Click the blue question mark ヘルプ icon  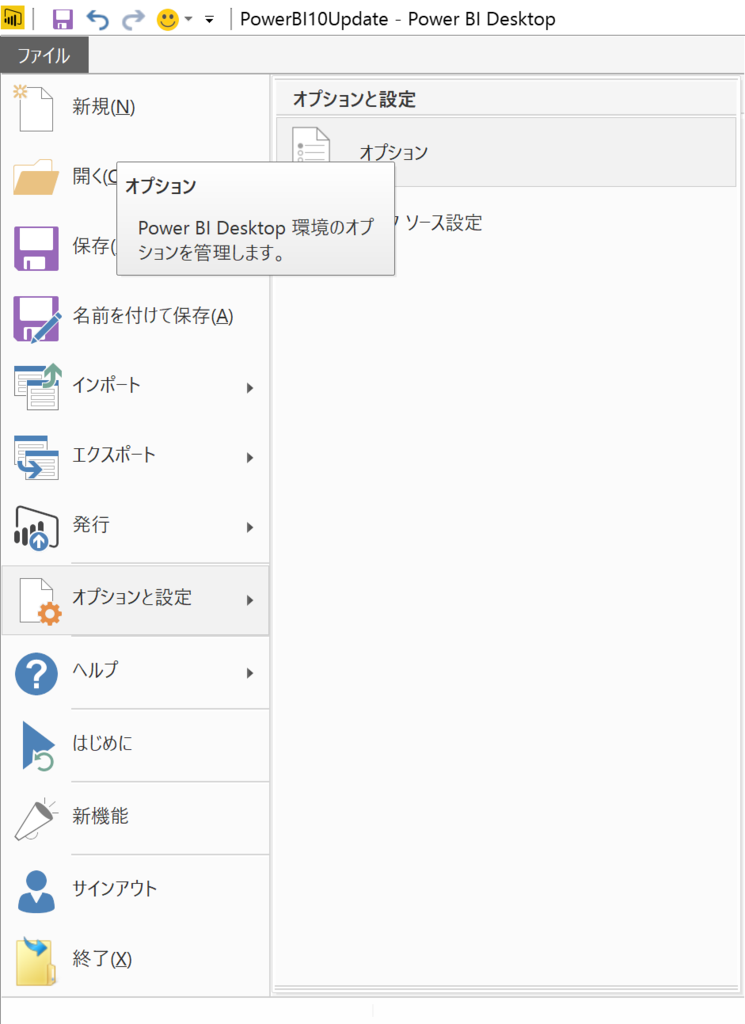point(36,674)
